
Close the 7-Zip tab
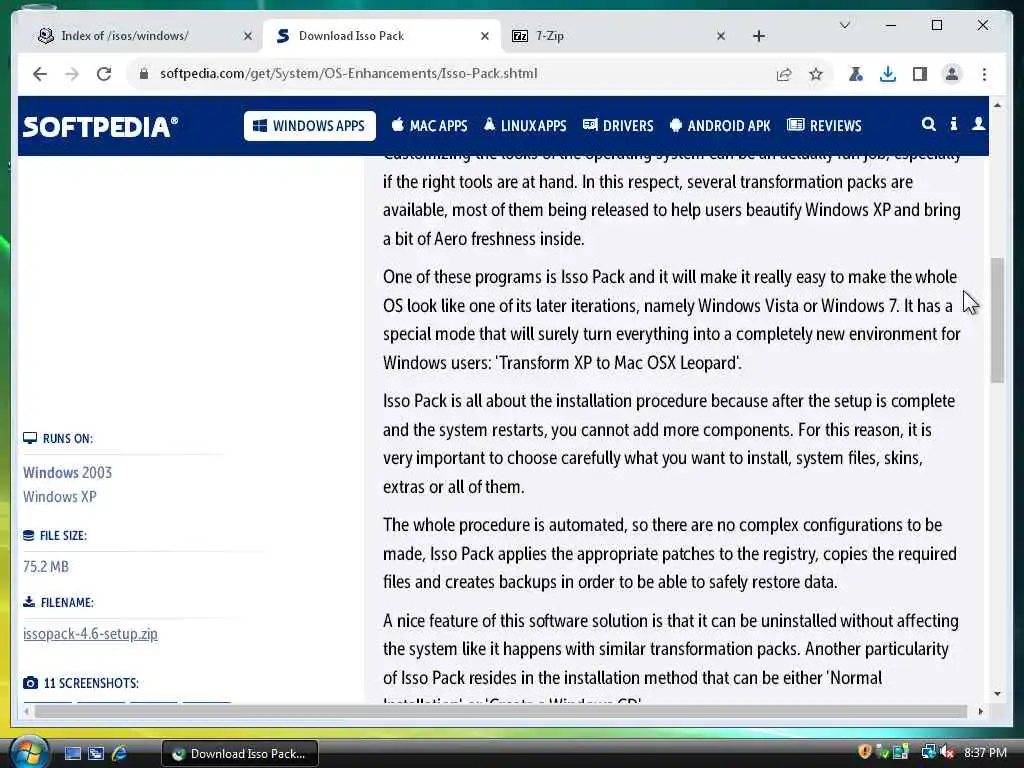720,37
